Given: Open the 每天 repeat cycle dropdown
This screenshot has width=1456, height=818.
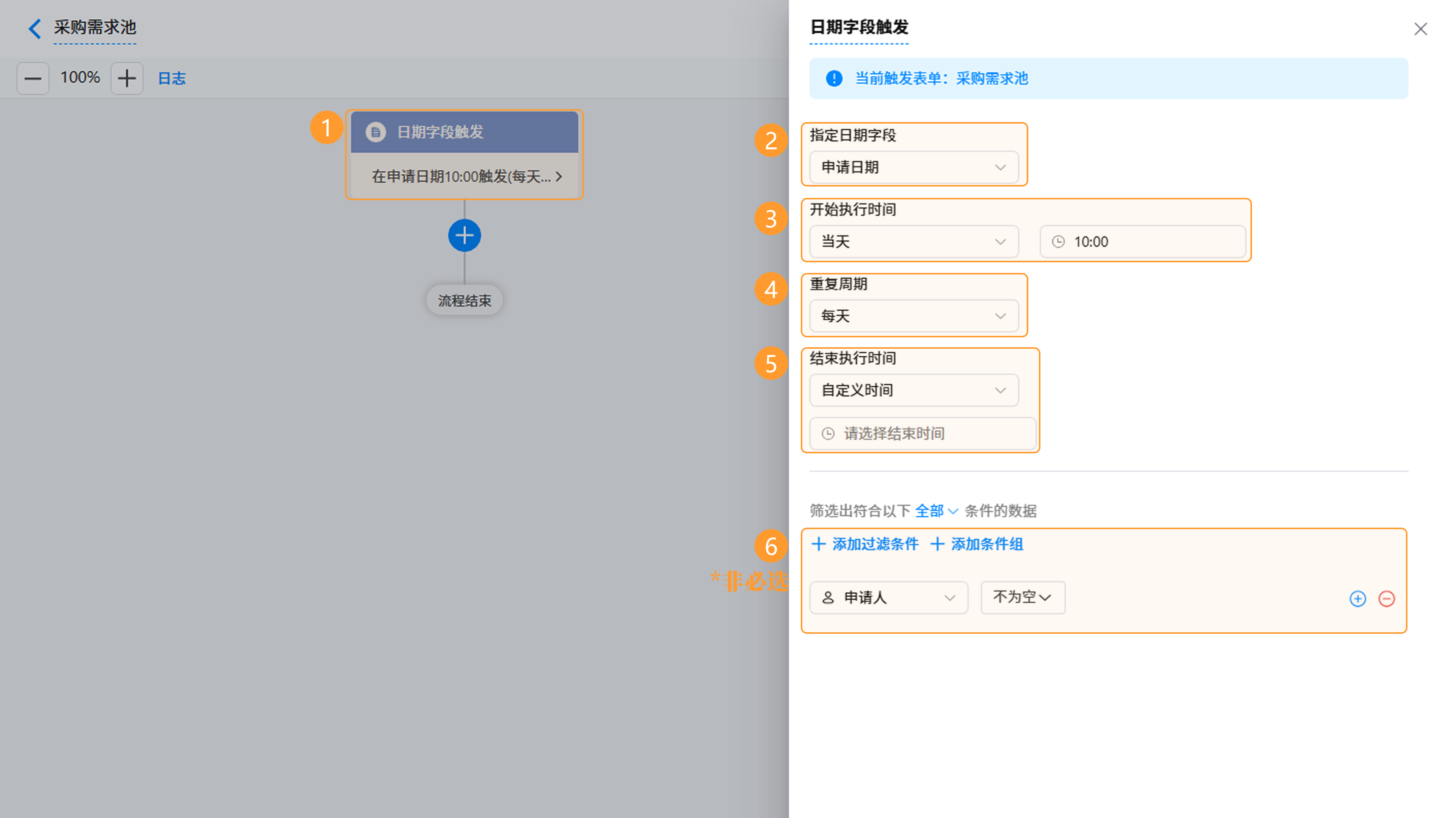Looking at the screenshot, I should [x=914, y=316].
